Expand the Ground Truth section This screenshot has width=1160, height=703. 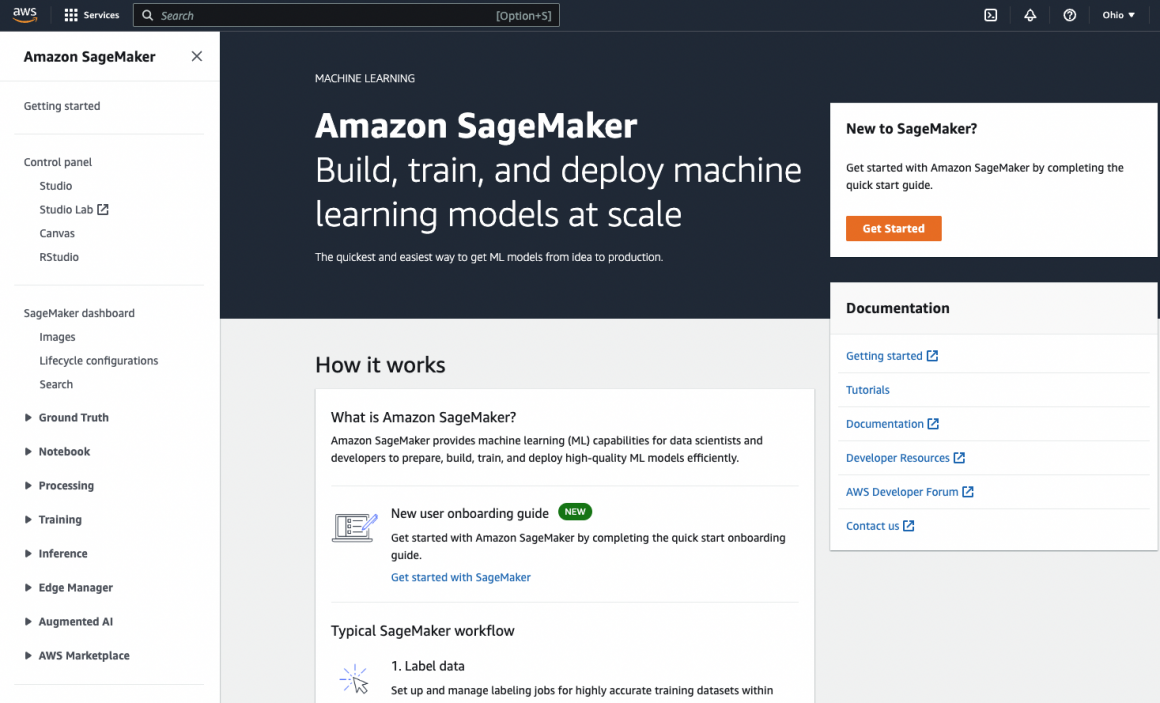tap(73, 418)
